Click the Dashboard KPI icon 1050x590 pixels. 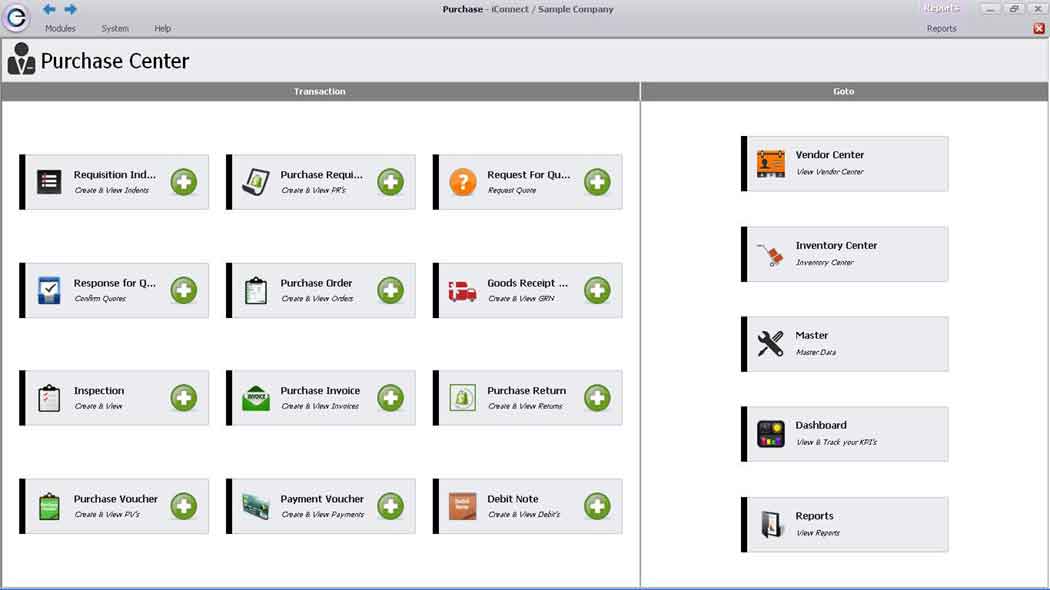tap(770, 434)
